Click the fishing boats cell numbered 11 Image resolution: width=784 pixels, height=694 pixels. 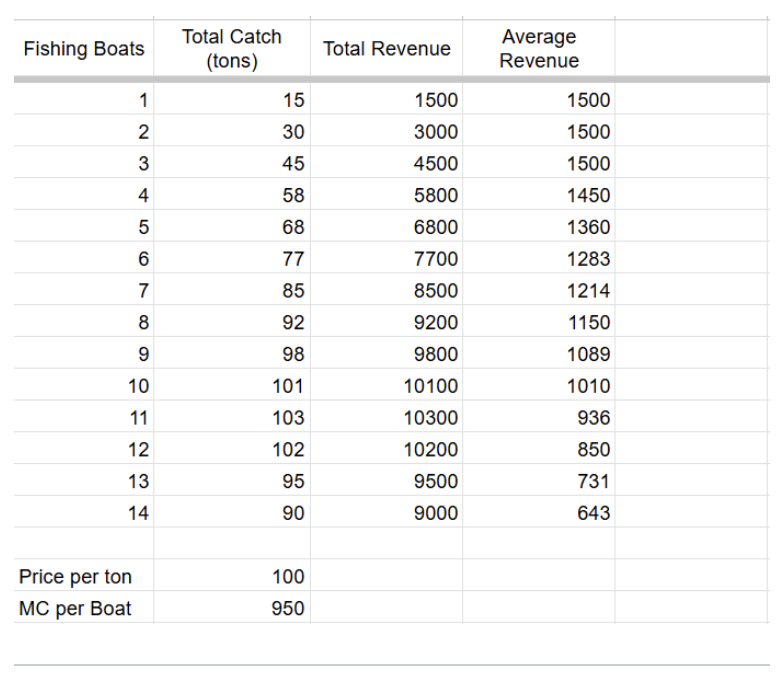(84, 416)
